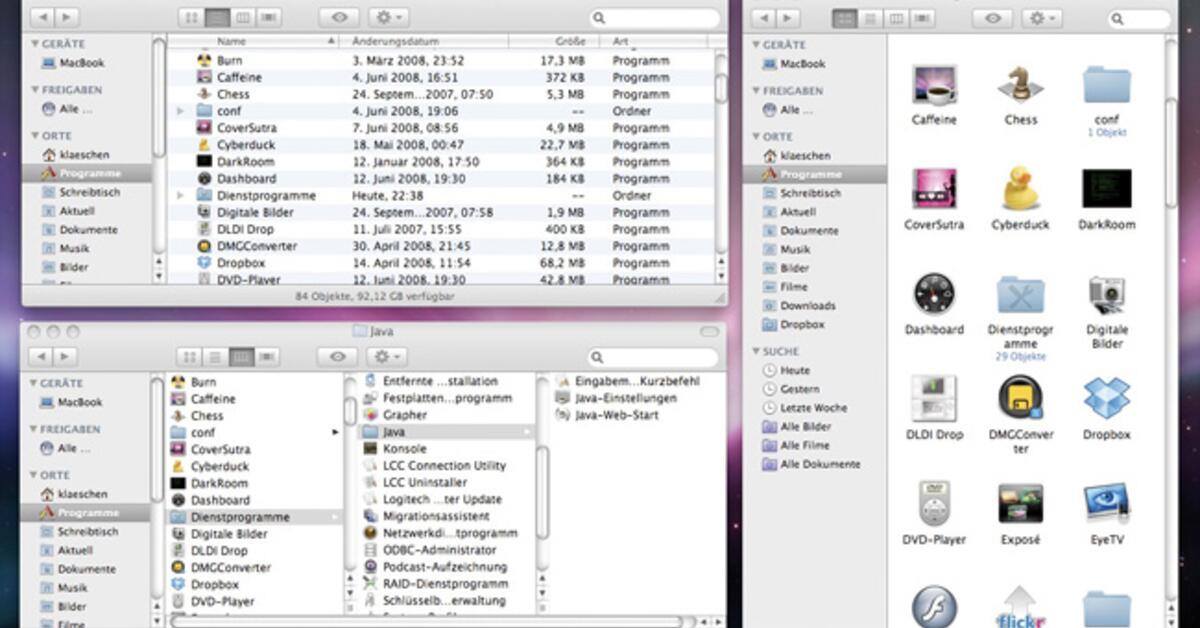Toggle Quick Look with the eye button
Screen dimensions: 1200x628
point(340,17)
